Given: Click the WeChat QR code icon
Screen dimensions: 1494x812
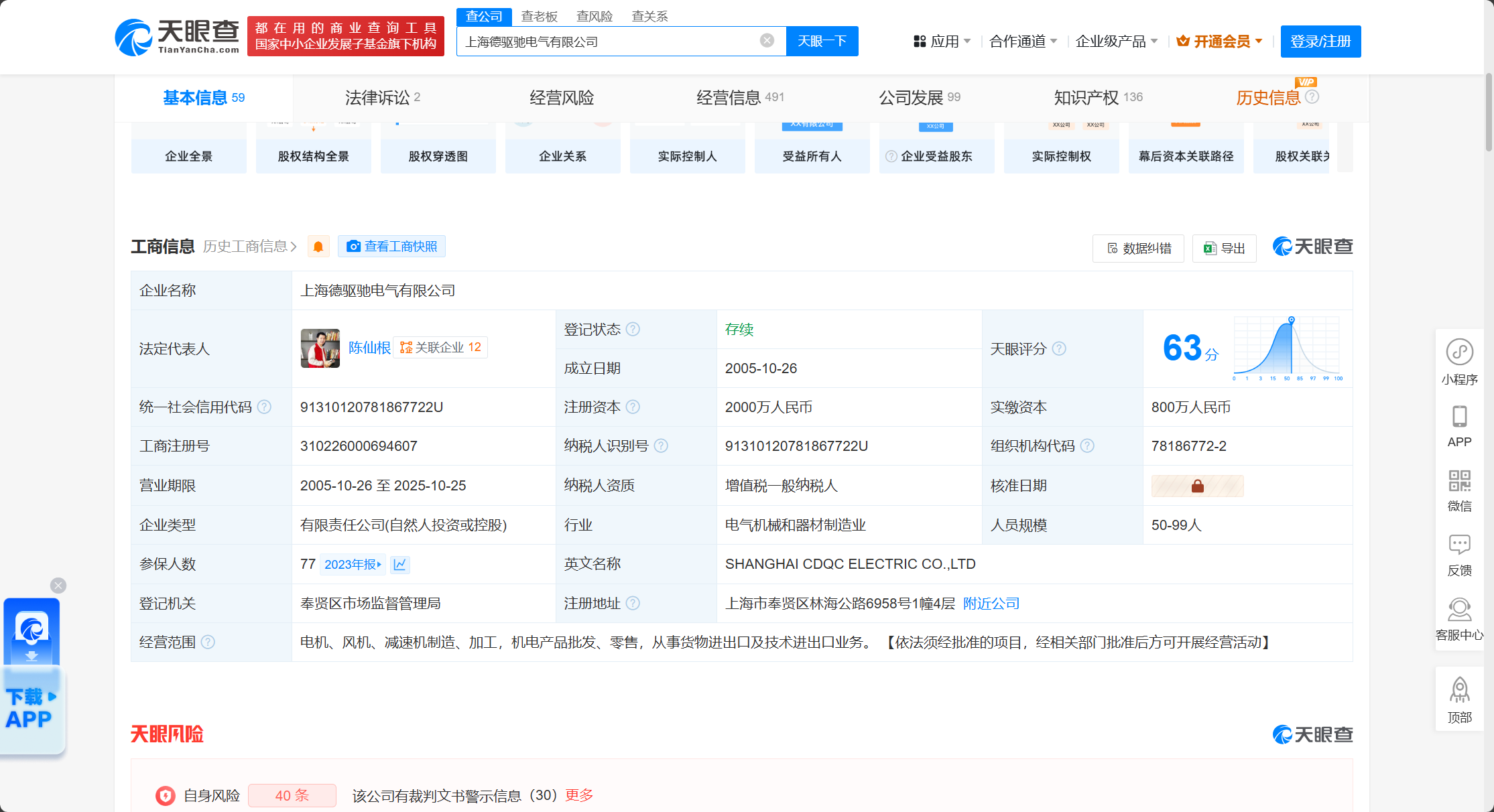Looking at the screenshot, I should (1459, 481).
